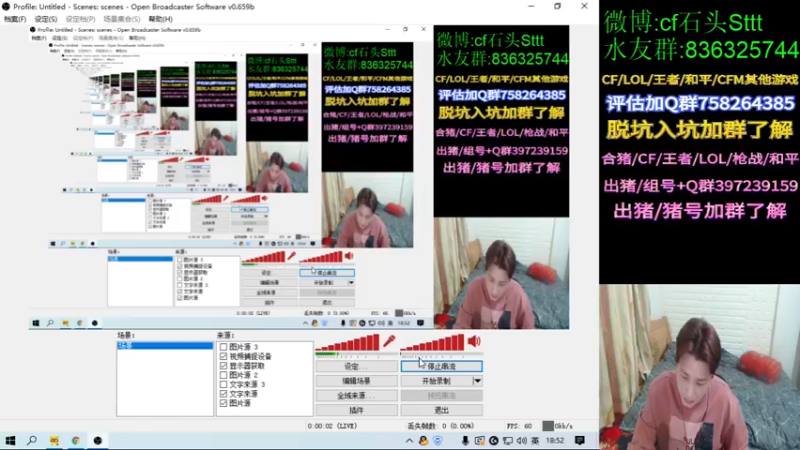Screen dimensions: 800x450
Task: Open the Windows Start menu
Action: 10,440
